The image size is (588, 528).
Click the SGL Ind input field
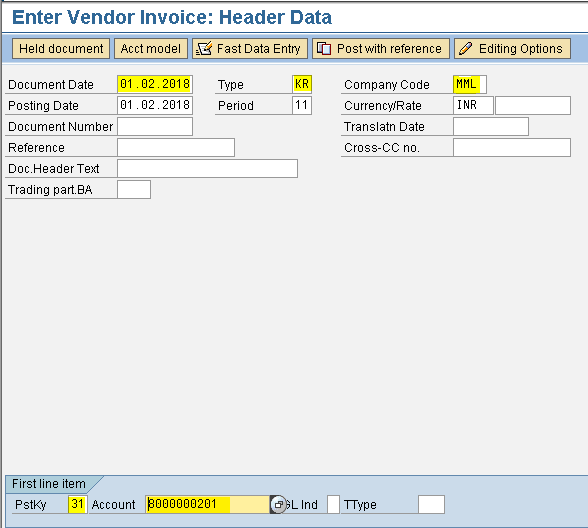point(333,504)
